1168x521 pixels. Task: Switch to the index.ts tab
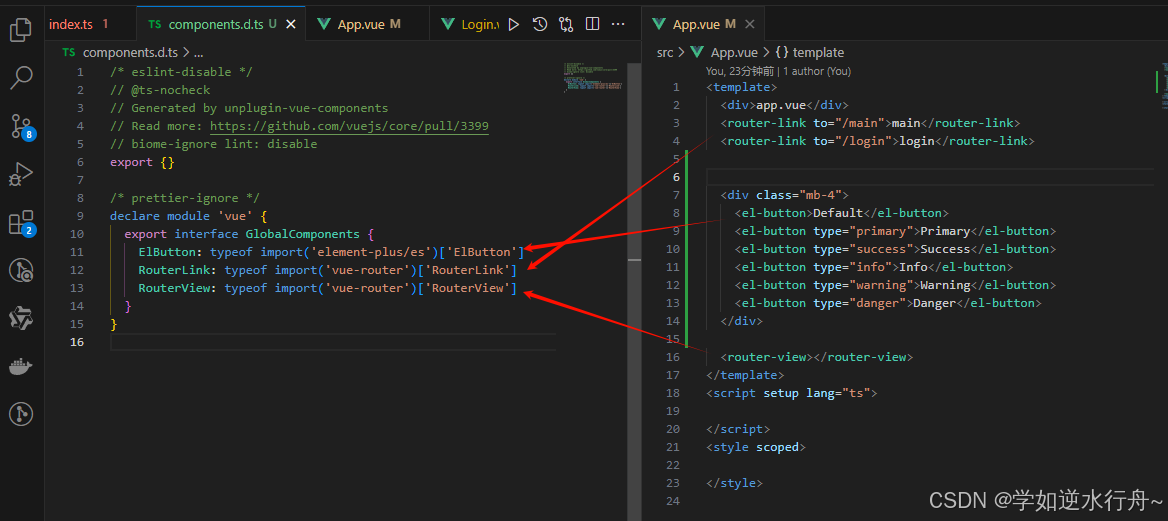tap(71, 24)
